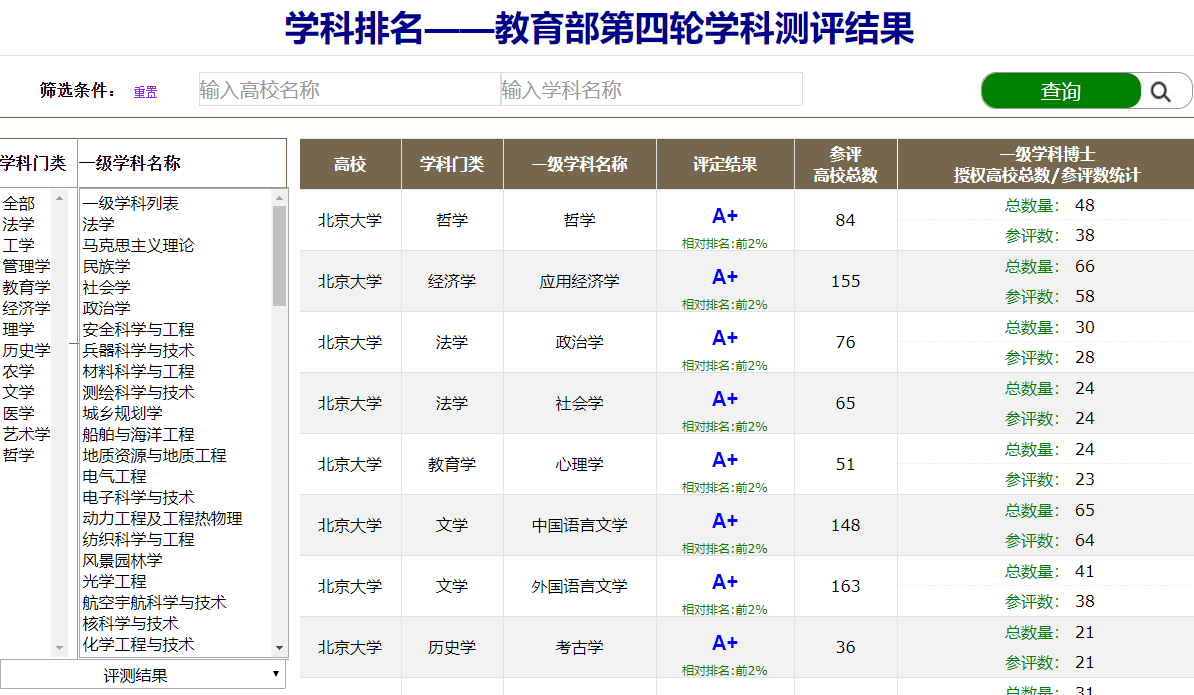Viewport: 1194px width, 695px height.
Task: Choose 哲学 from the 学科门类 list
Action: (x=18, y=455)
